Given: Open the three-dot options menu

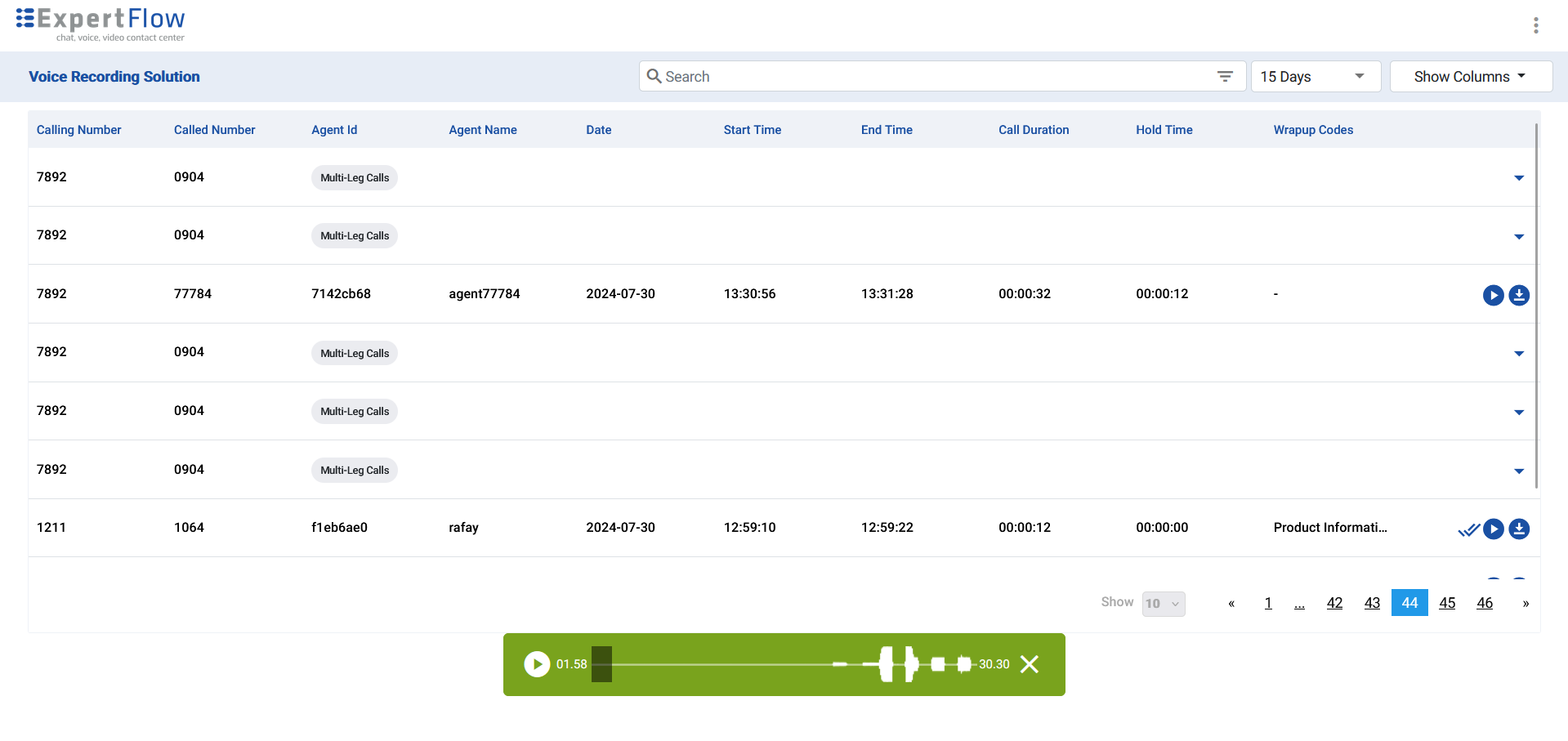Looking at the screenshot, I should point(1535,25).
